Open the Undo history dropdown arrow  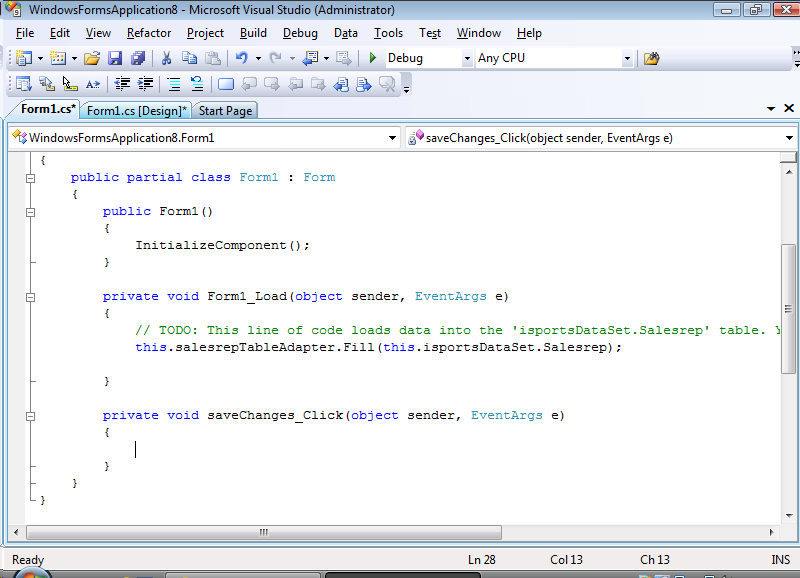pos(258,59)
